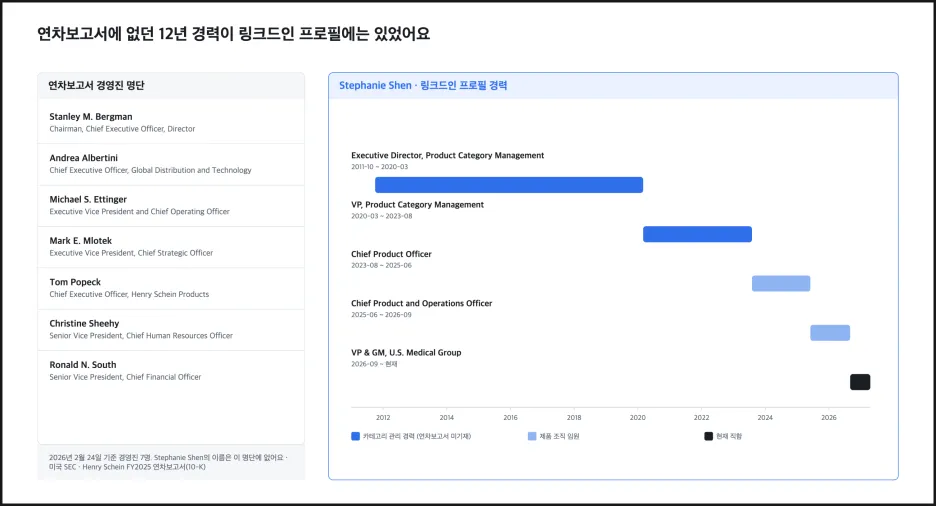Screen dimensions: 936x506
Task: Click the Michael S. Ettinger name
Action: (88, 199)
